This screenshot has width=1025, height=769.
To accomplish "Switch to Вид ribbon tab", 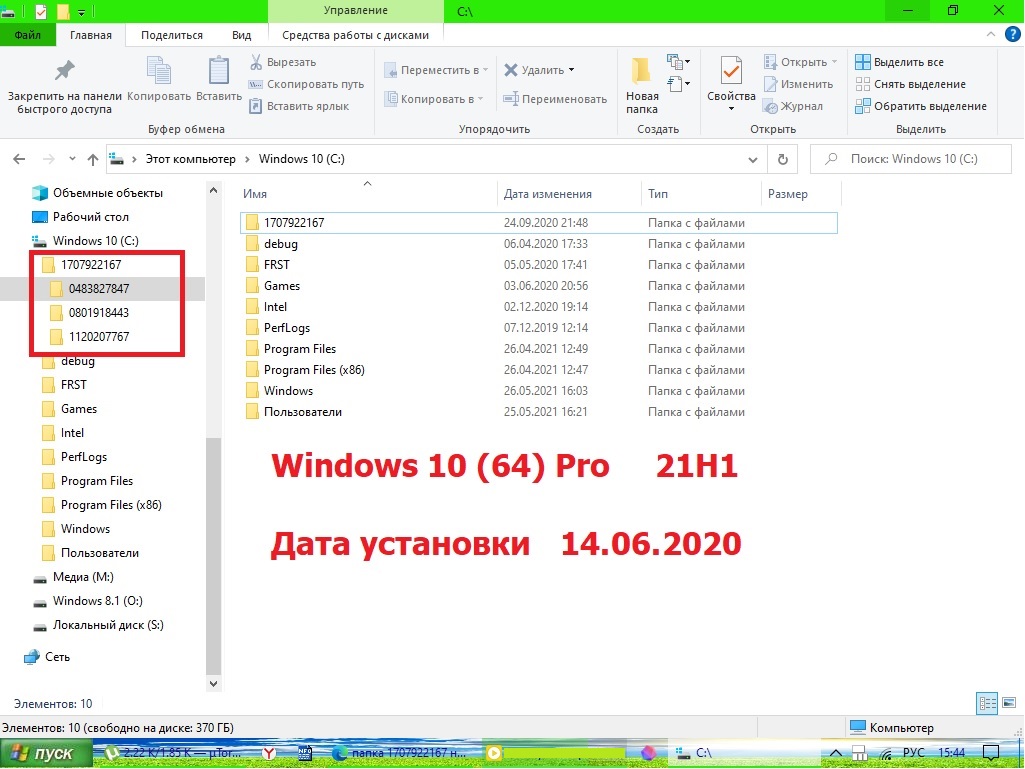I will (242, 35).
